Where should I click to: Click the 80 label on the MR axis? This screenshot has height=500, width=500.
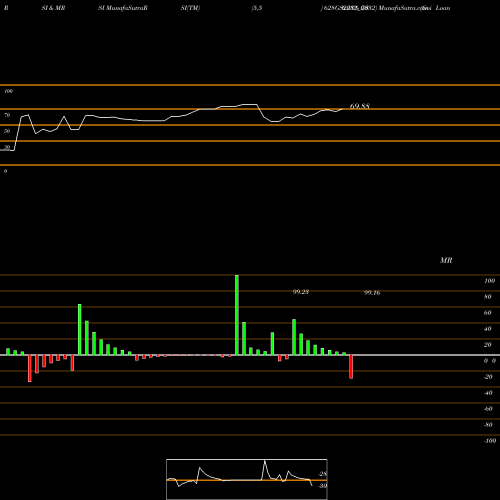click(x=488, y=297)
